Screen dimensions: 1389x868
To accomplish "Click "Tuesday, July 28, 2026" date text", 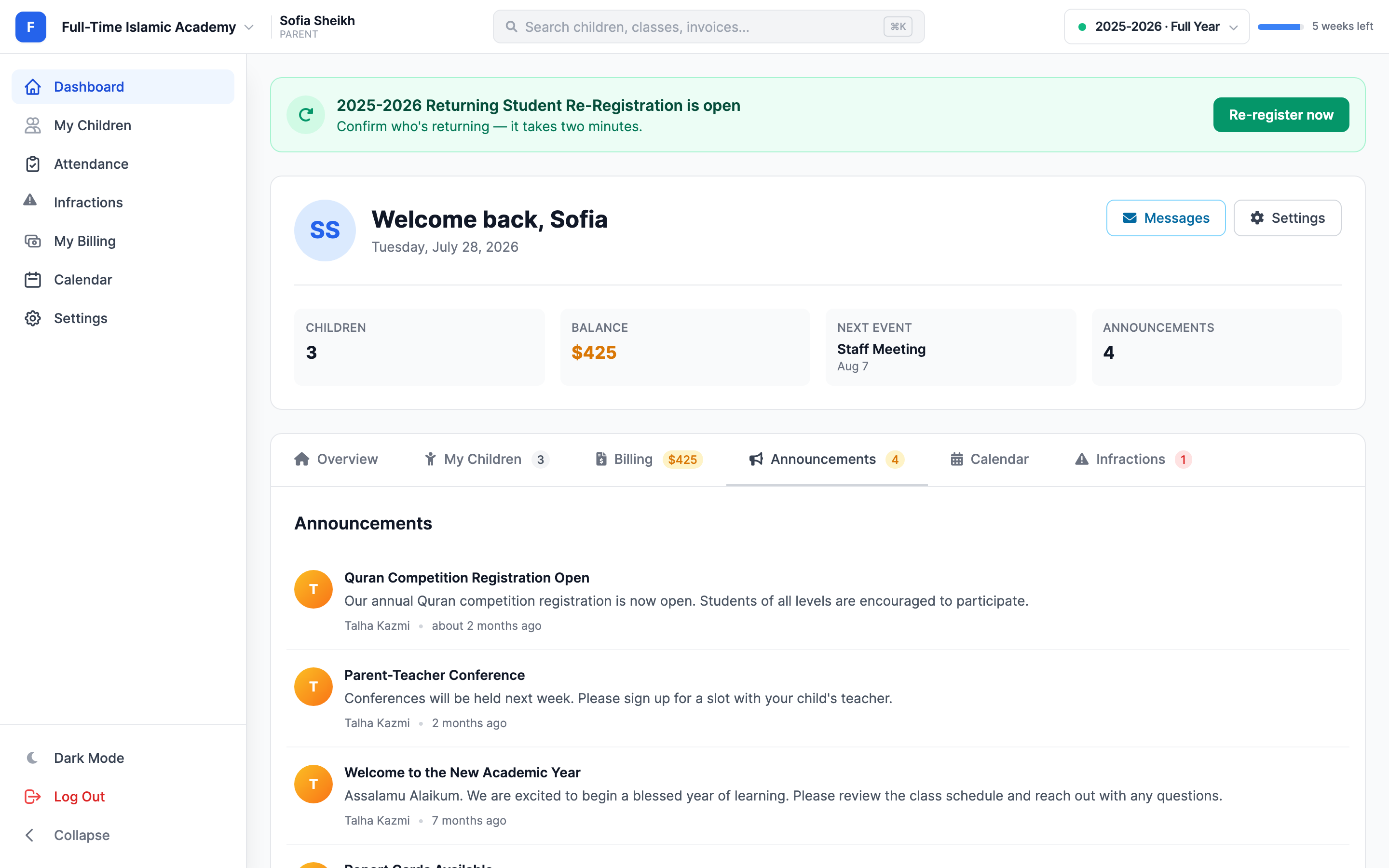I will pos(445,247).
